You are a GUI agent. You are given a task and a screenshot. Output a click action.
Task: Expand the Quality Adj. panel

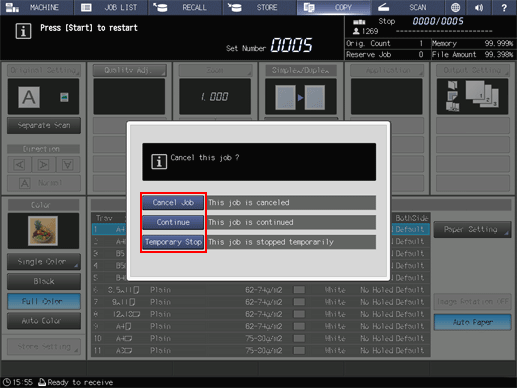(x=130, y=70)
